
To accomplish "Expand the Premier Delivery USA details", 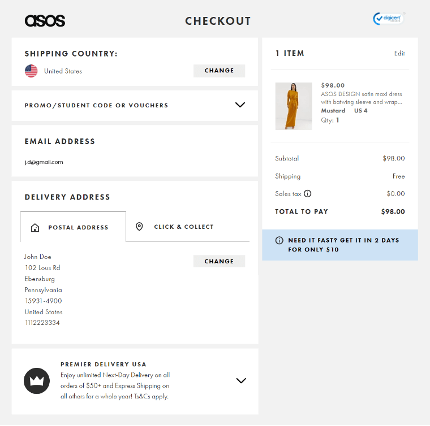I will [241, 380].
